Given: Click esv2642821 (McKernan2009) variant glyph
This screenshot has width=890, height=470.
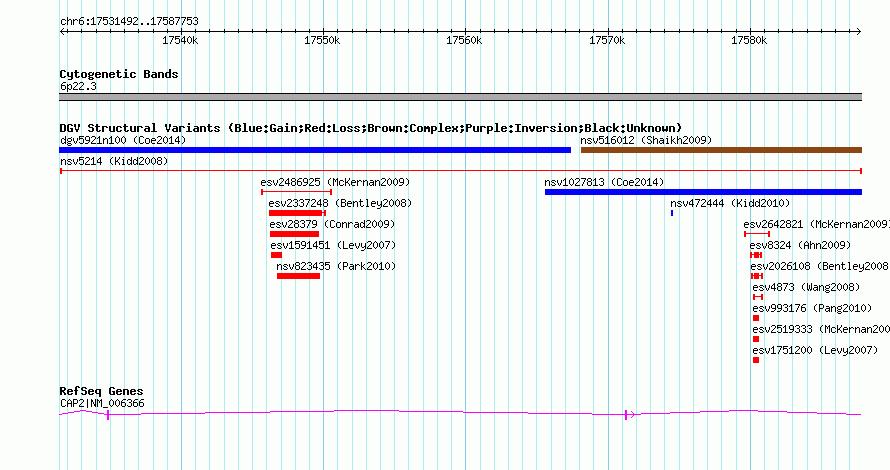Looking at the screenshot, I should 757,234.
